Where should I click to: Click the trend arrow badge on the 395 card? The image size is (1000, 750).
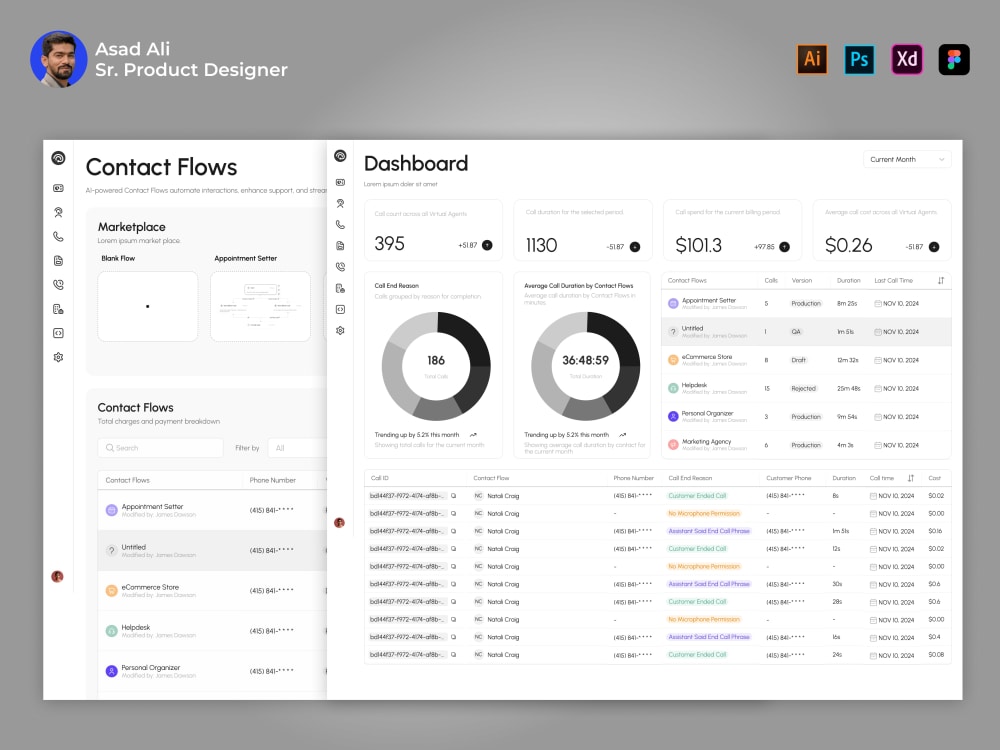[x=487, y=245]
